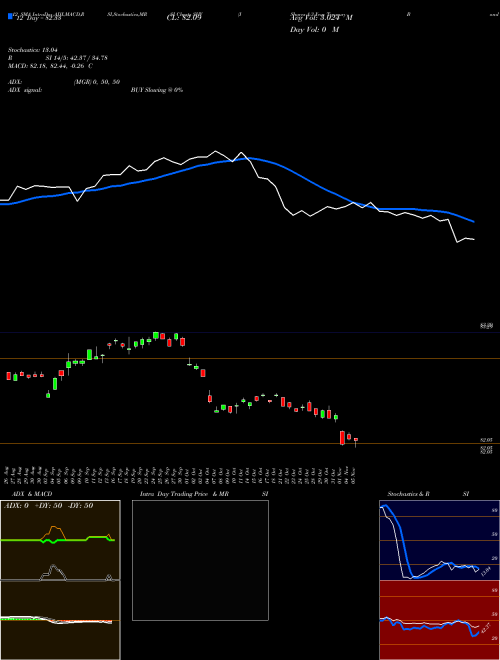This screenshot has width=500, height=660.
Task: Click the ADX '(MGR) 0, 50, 50' text
Action: click(x=97, y=82)
